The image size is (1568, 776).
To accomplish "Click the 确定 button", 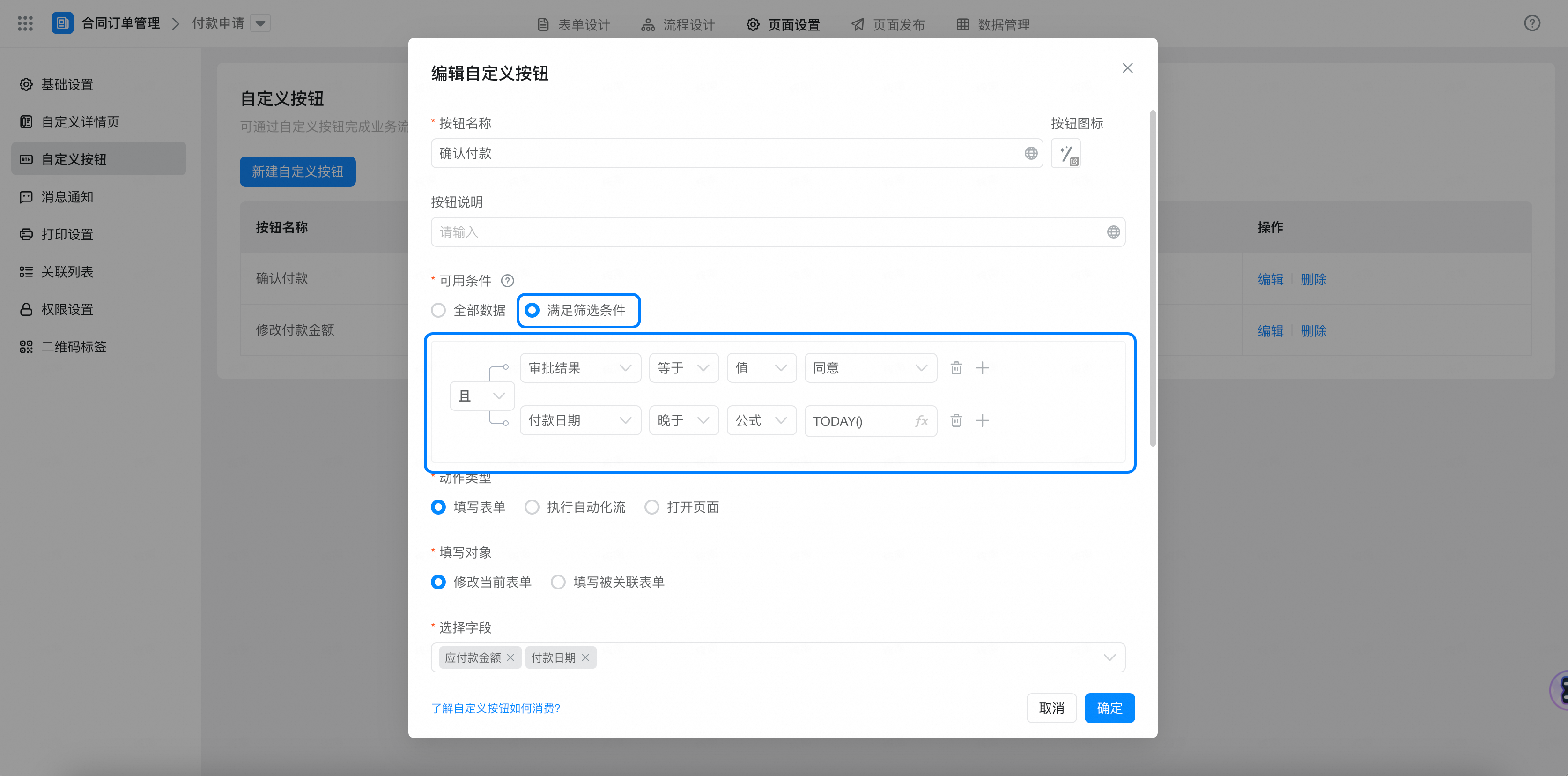I will [1109, 708].
